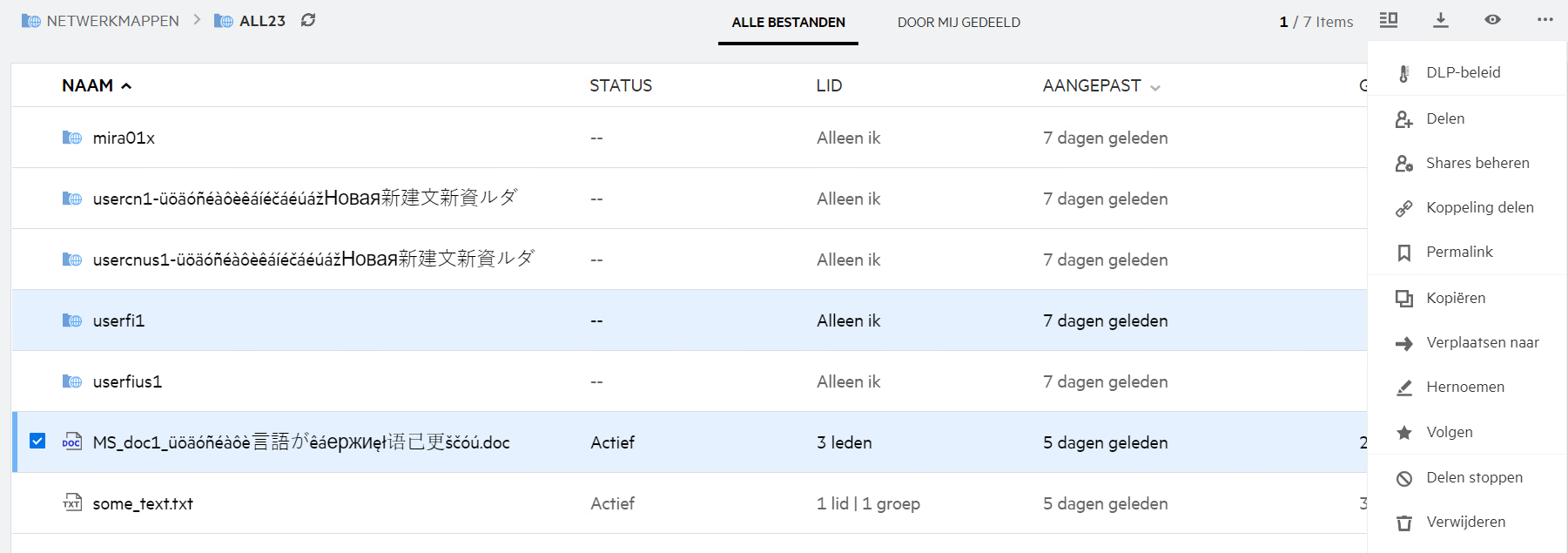Toggle NAAM column sort order arrow
The height and width of the screenshot is (553, 1568).
point(126,86)
